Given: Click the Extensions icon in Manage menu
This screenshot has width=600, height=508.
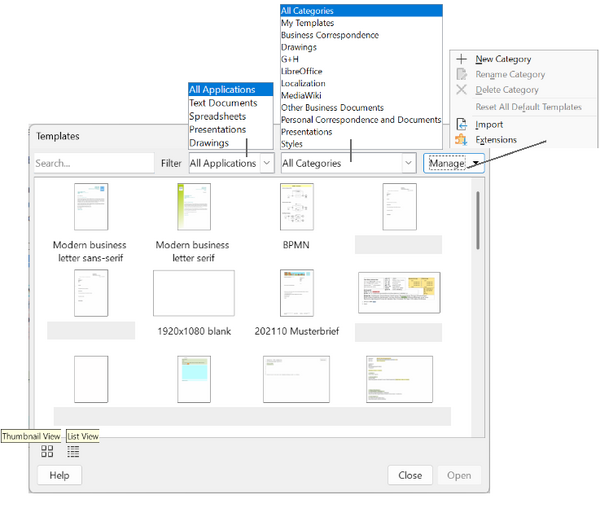Looking at the screenshot, I should (461, 140).
